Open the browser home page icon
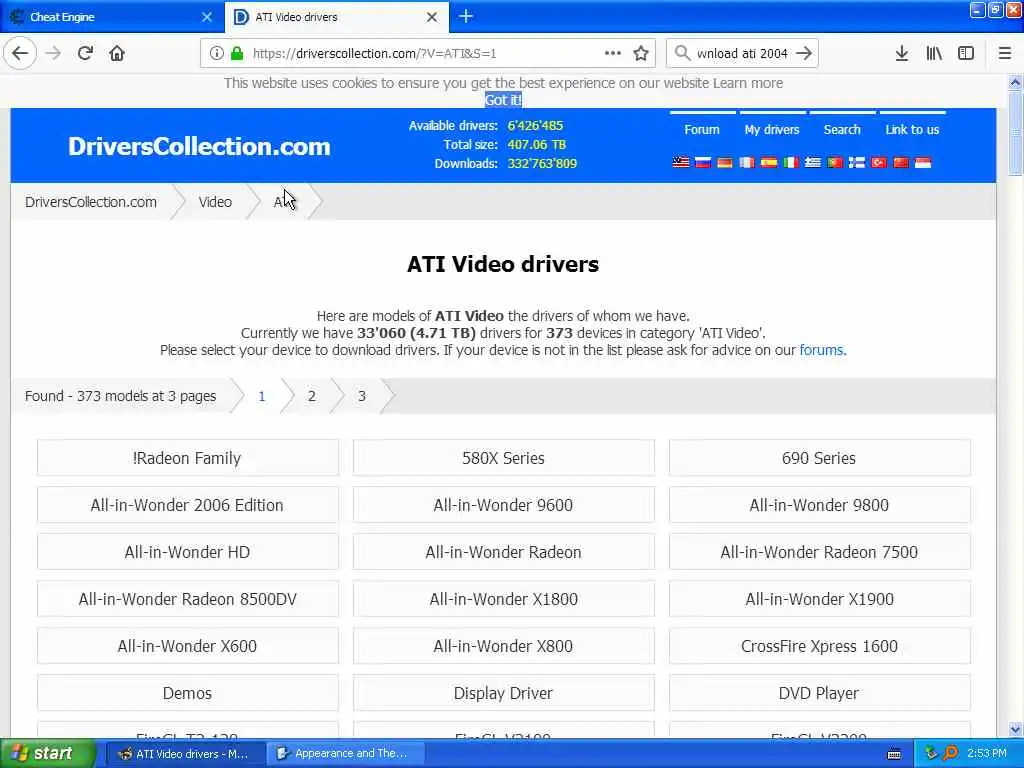This screenshot has height=768, width=1024. click(117, 53)
